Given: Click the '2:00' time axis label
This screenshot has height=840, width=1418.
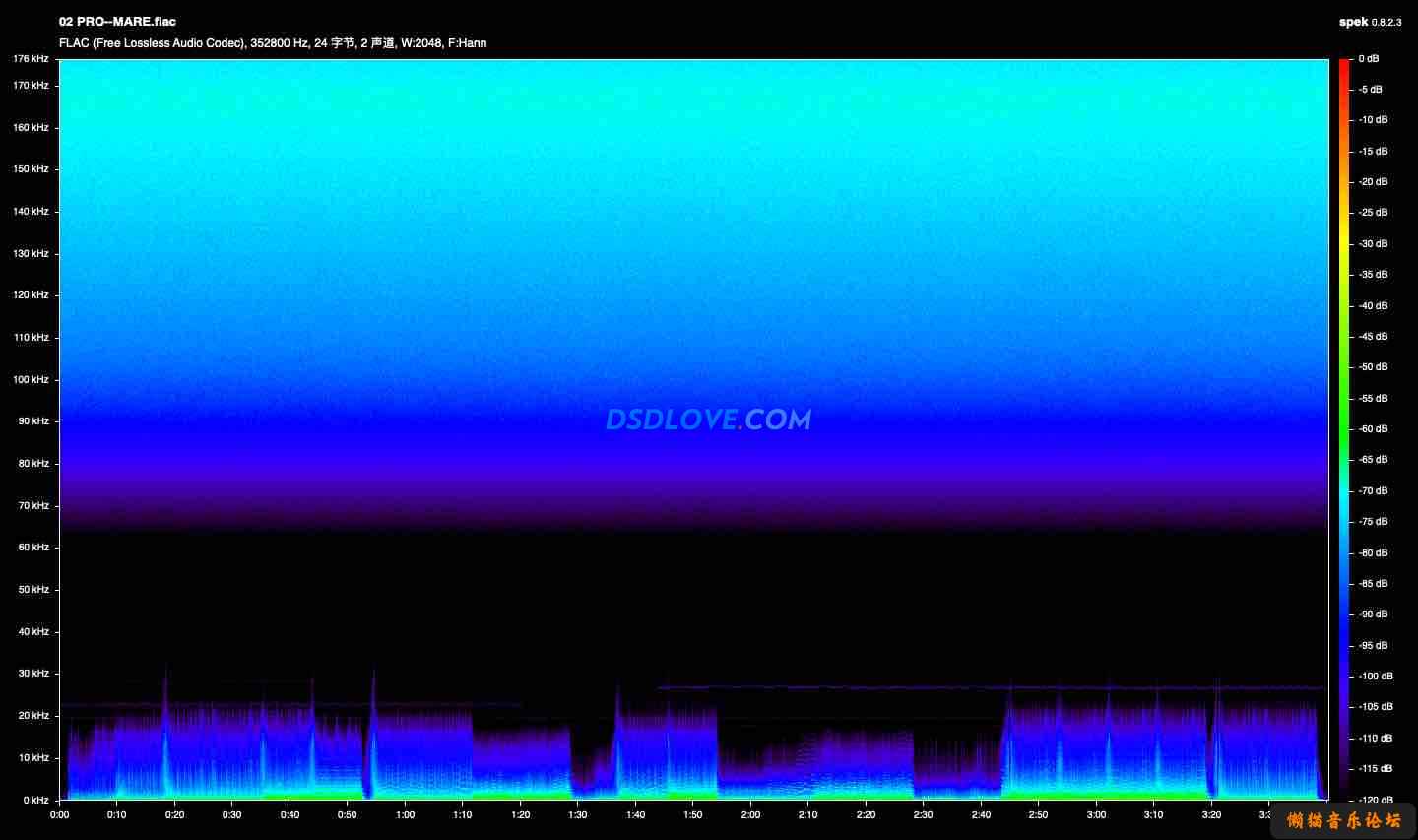Looking at the screenshot, I should [x=750, y=815].
